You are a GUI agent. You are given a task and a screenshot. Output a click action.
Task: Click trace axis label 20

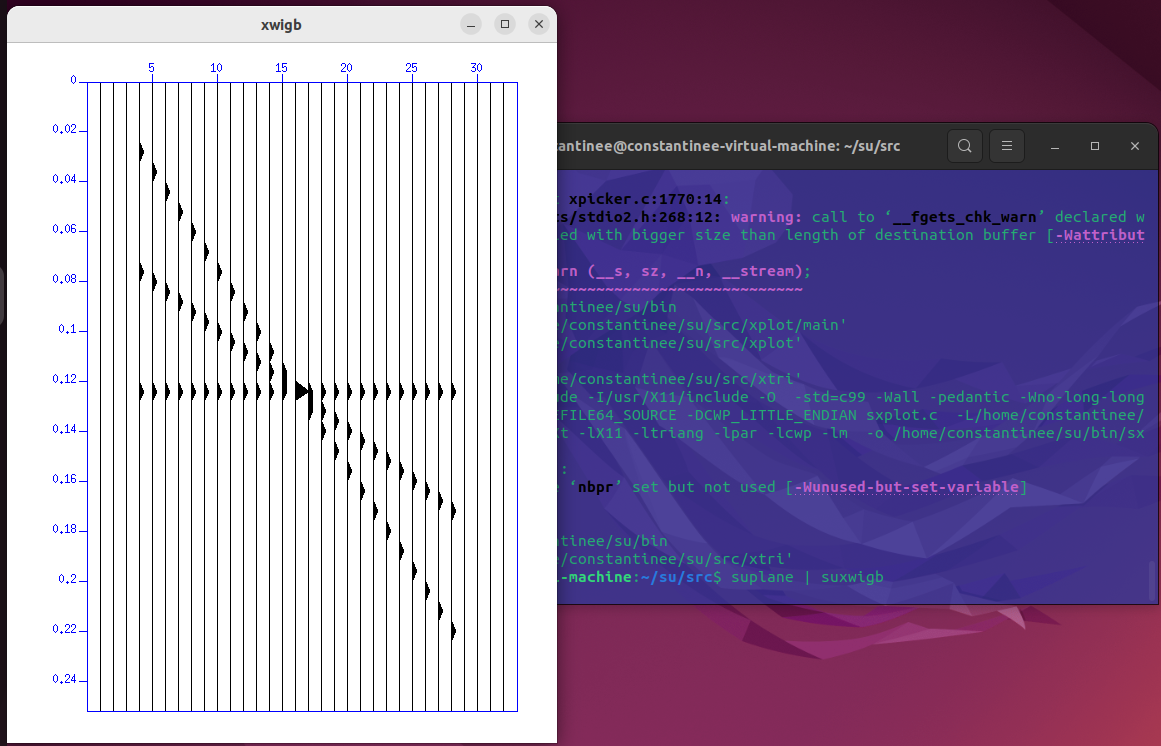pyautogui.click(x=347, y=68)
